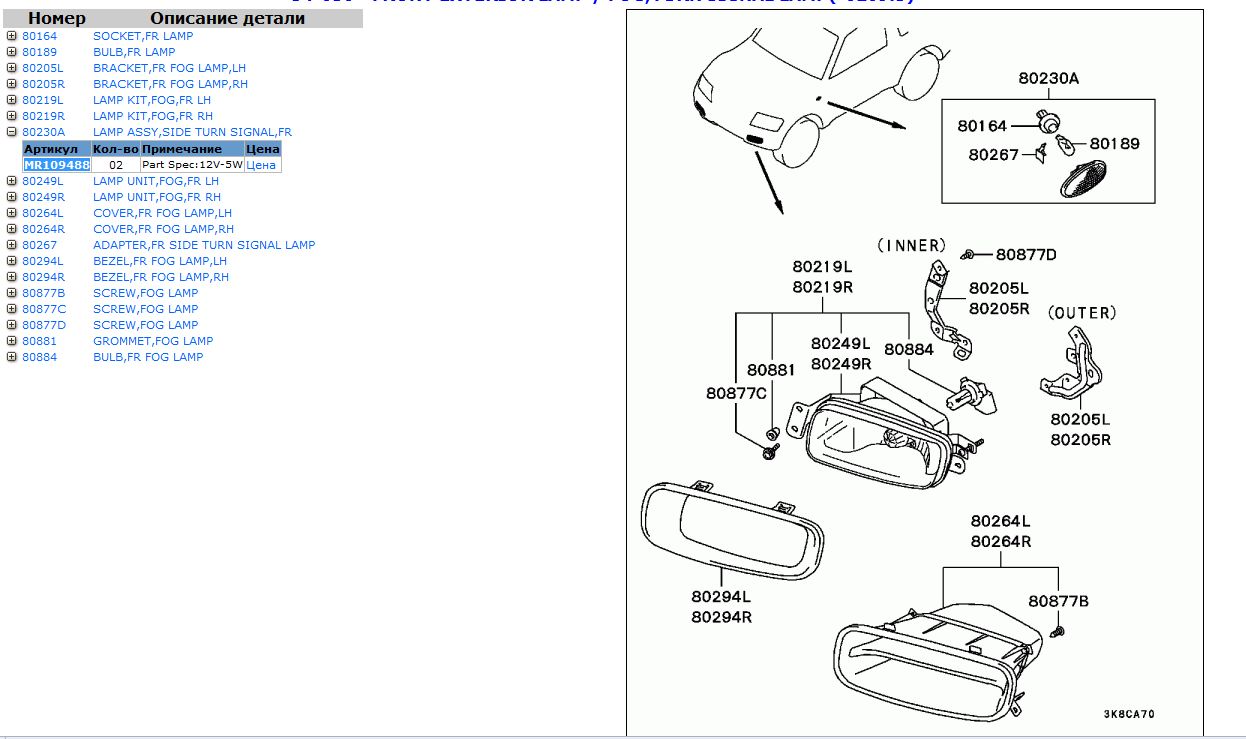Click SCREW,FOG LAMP description for 80877D
Viewport: 1246px width, 739px height.
pyautogui.click(x=145, y=325)
